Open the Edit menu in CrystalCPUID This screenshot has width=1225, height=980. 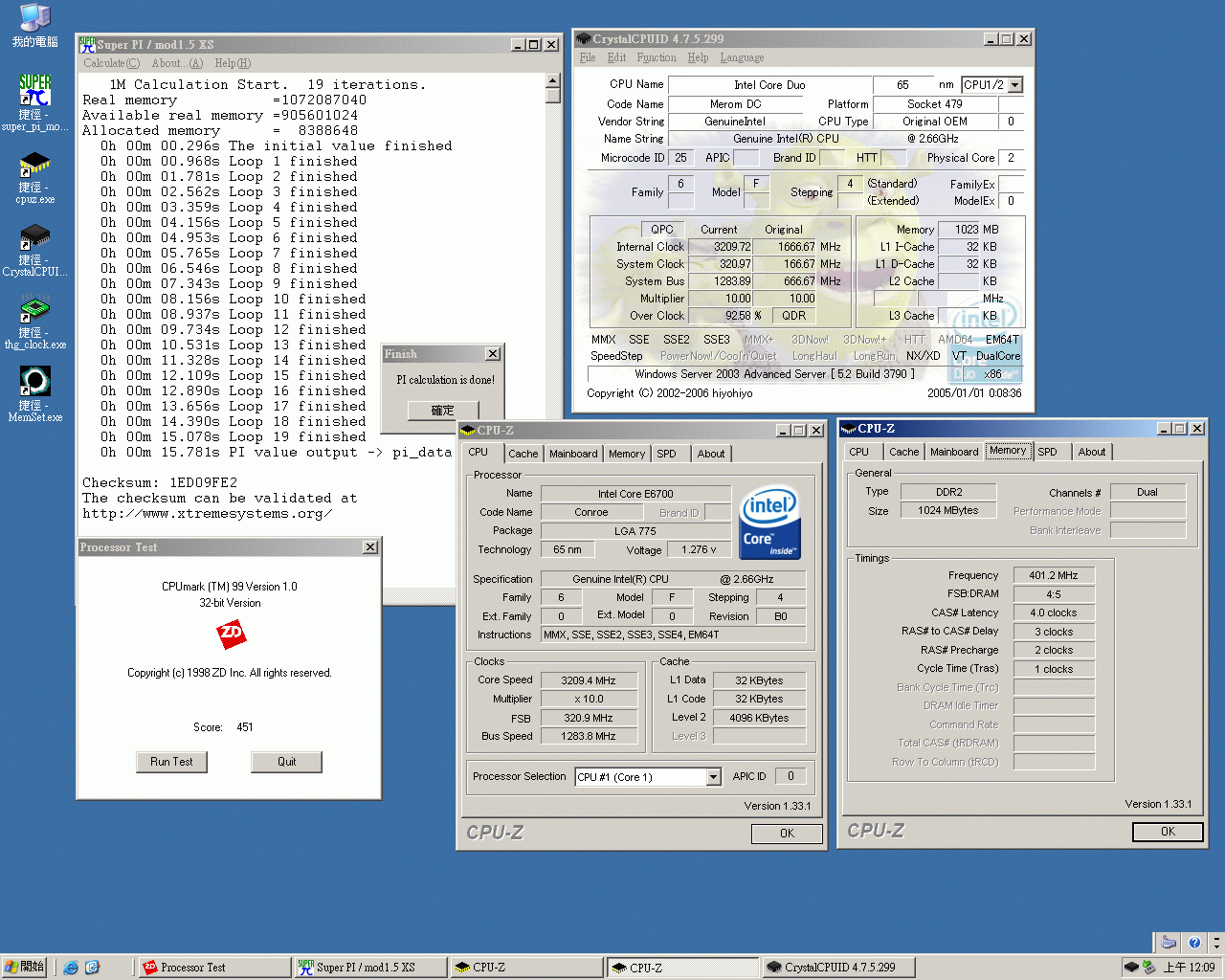coord(616,57)
